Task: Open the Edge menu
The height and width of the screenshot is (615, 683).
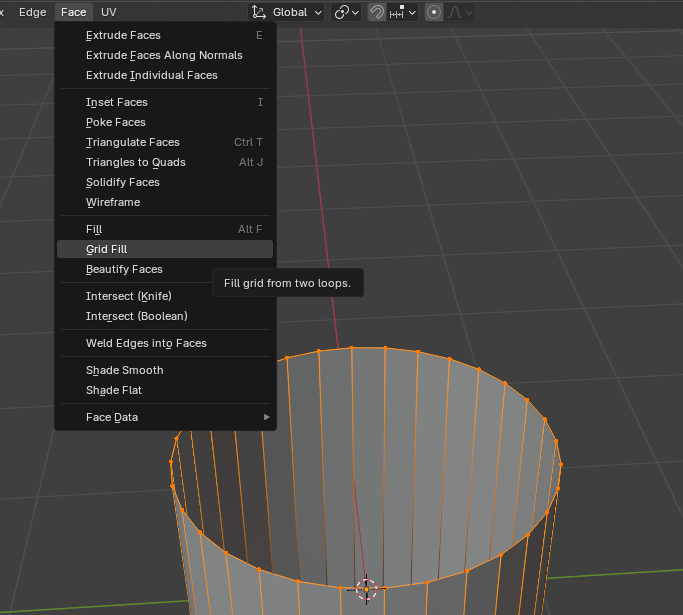Action: point(33,12)
